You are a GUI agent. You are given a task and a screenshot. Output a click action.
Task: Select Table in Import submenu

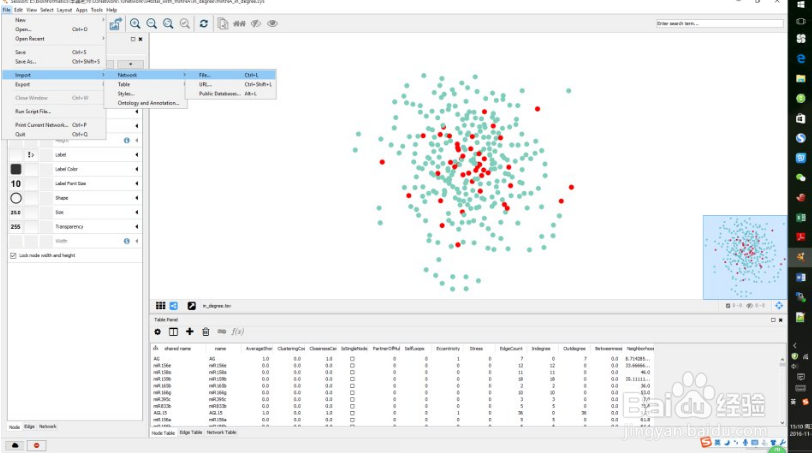click(x=146, y=84)
